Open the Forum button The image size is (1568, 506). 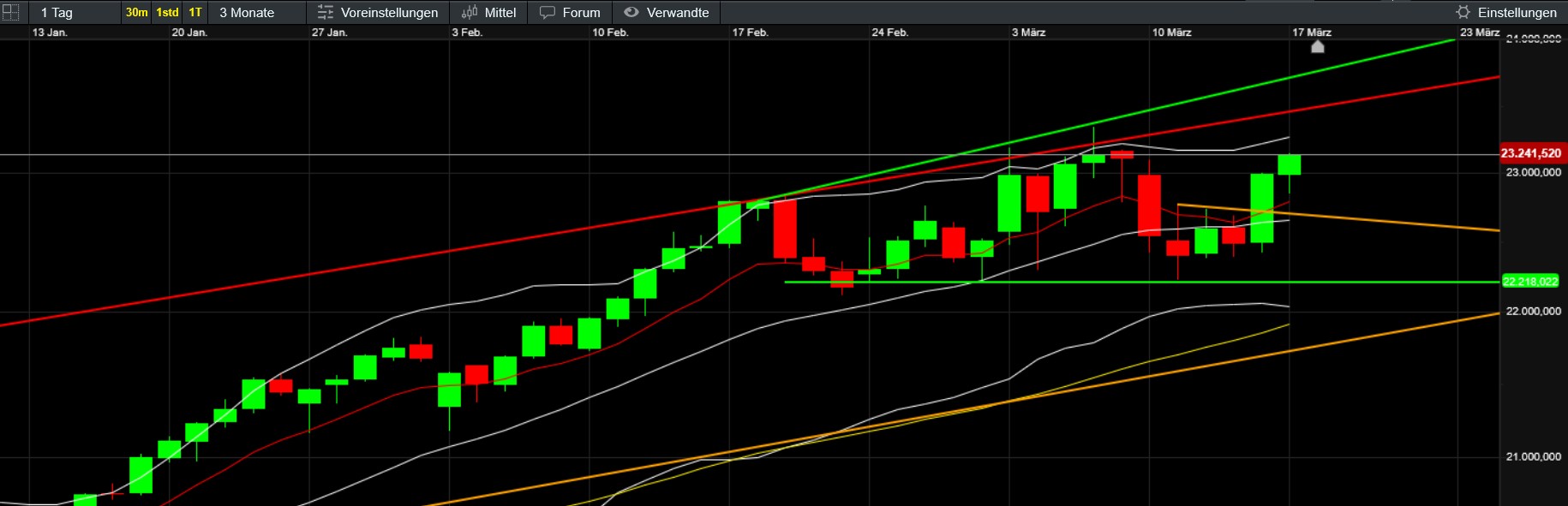(x=570, y=12)
